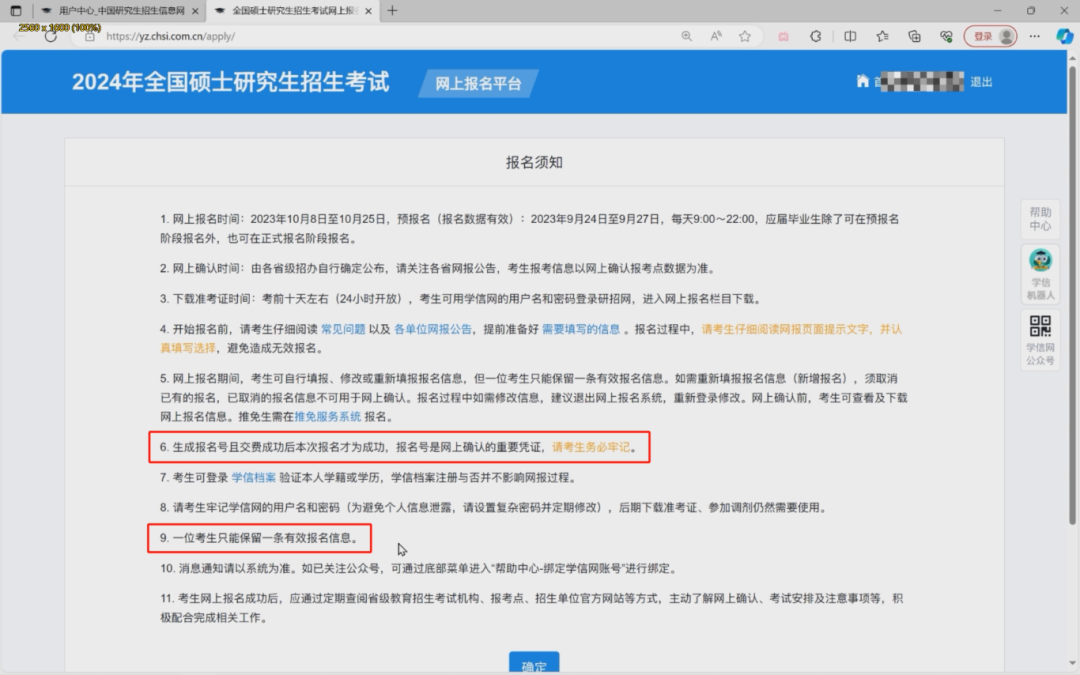Open the 各单位网报公告 link

pos(433,329)
